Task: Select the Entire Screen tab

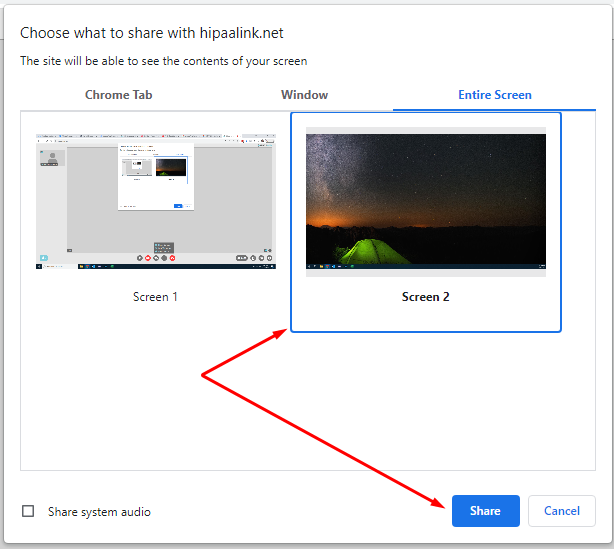Action: coord(494,95)
